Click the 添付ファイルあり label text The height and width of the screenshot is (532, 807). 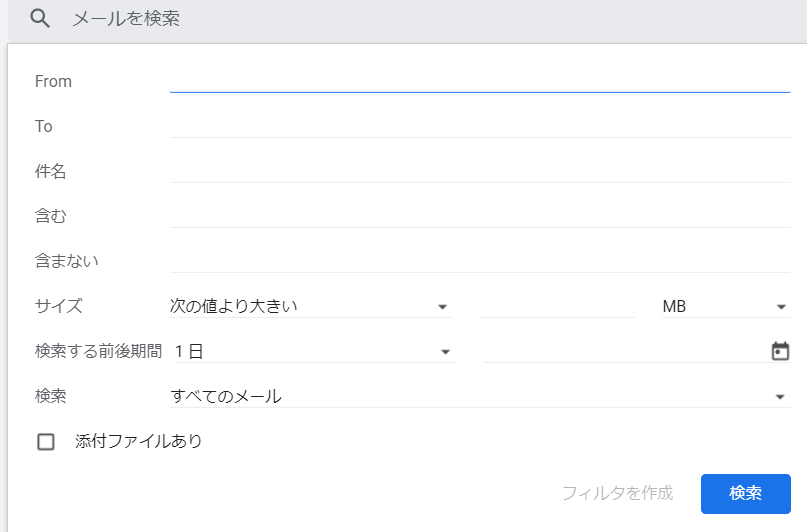coord(139,441)
